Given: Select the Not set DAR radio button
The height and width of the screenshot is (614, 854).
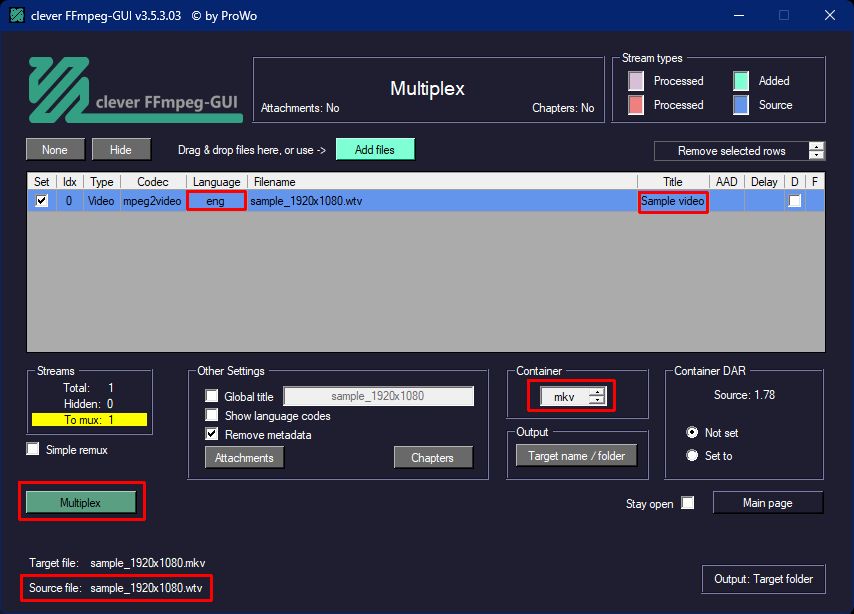Looking at the screenshot, I should (x=692, y=433).
